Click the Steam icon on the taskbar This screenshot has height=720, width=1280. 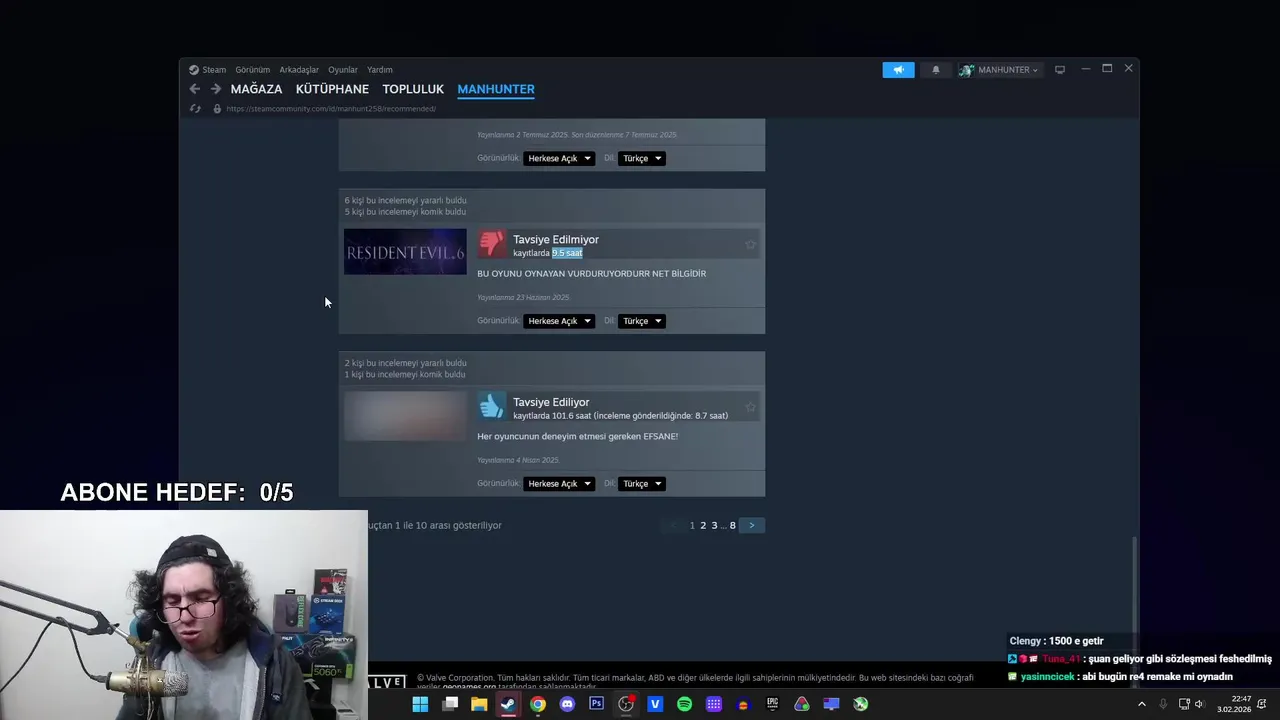[508, 704]
